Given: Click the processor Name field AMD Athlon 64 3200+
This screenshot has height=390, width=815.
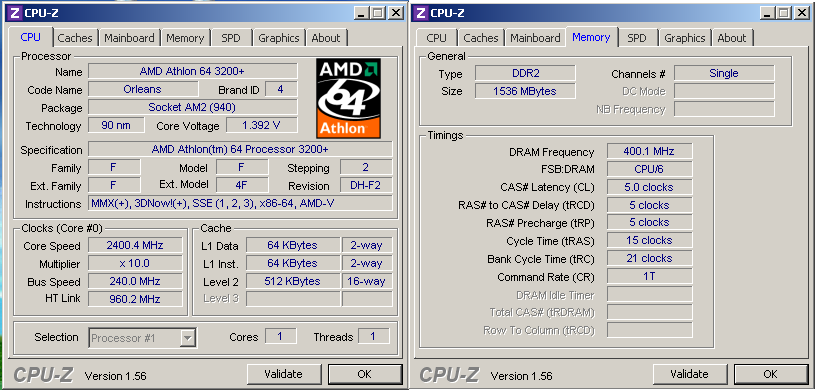Looking at the screenshot, I should pos(193,71).
